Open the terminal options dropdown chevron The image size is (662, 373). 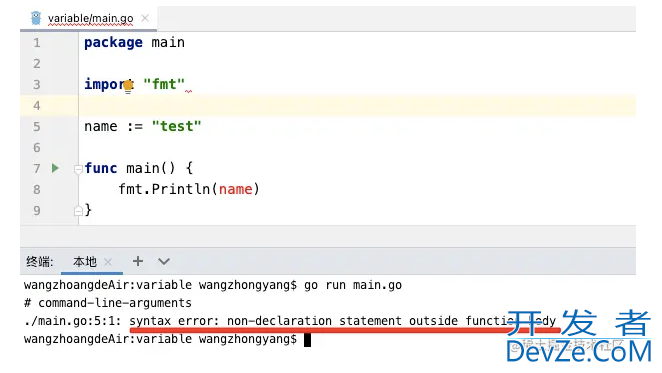point(164,262)
